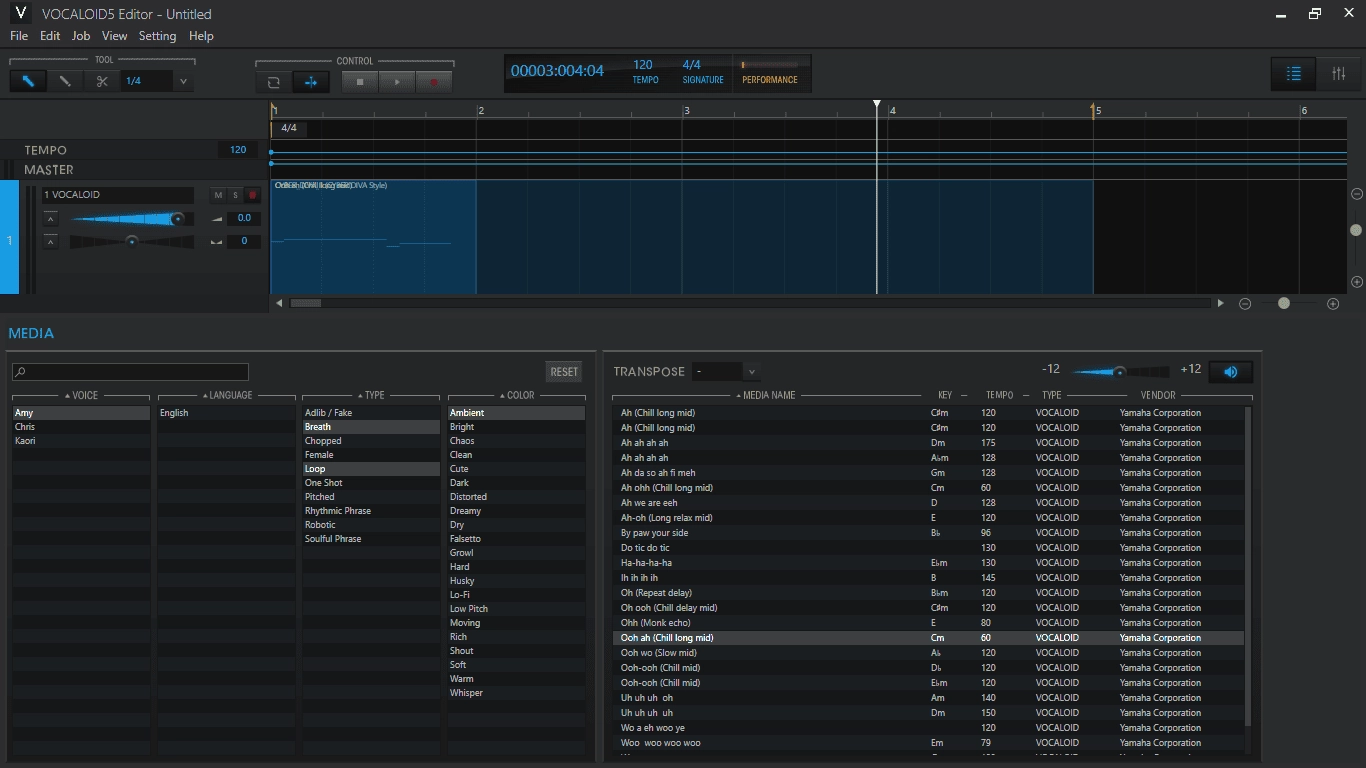The image size is (1366, 768).
Task: Mute track 1 VOCALOID
Action: [218, 195]
